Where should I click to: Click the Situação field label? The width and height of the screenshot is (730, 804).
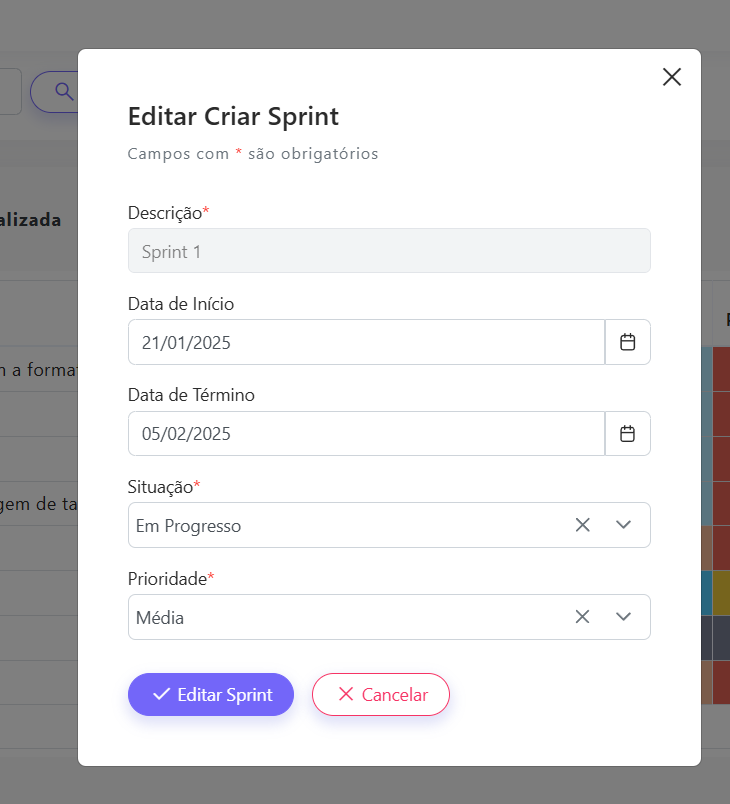(161, 487)
